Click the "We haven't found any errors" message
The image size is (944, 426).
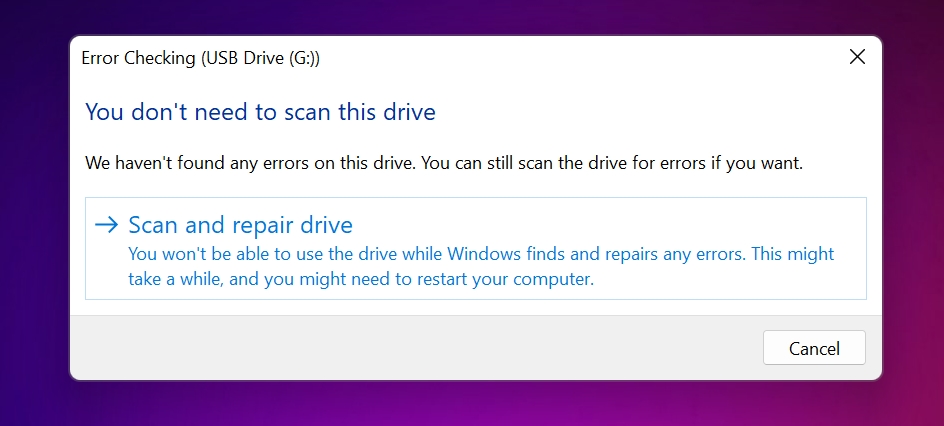(x=250, y=162)
